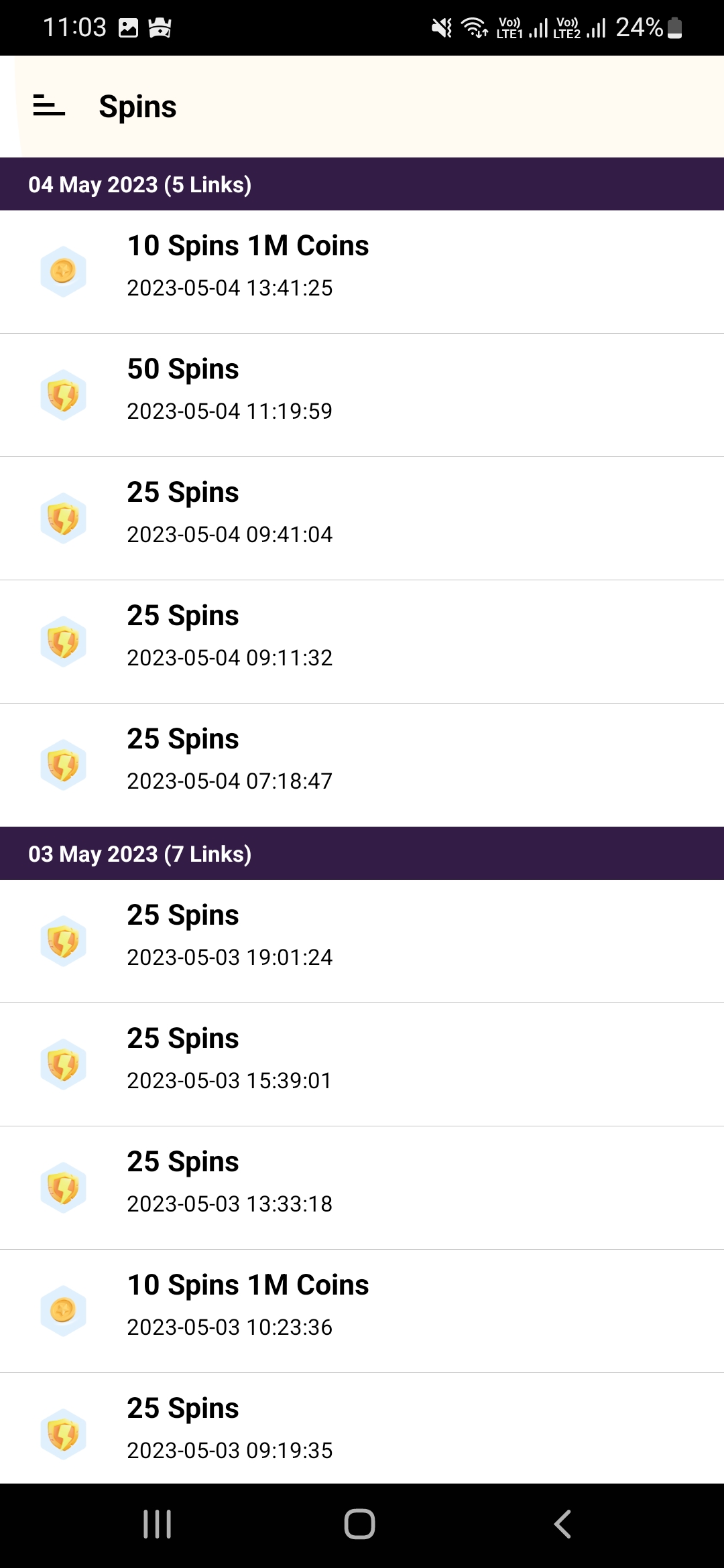Image resolution: width=724 pixels, height=1568 pixels.
Task: Tap the Android home navigation button
Action: (x=359, y=1524)
